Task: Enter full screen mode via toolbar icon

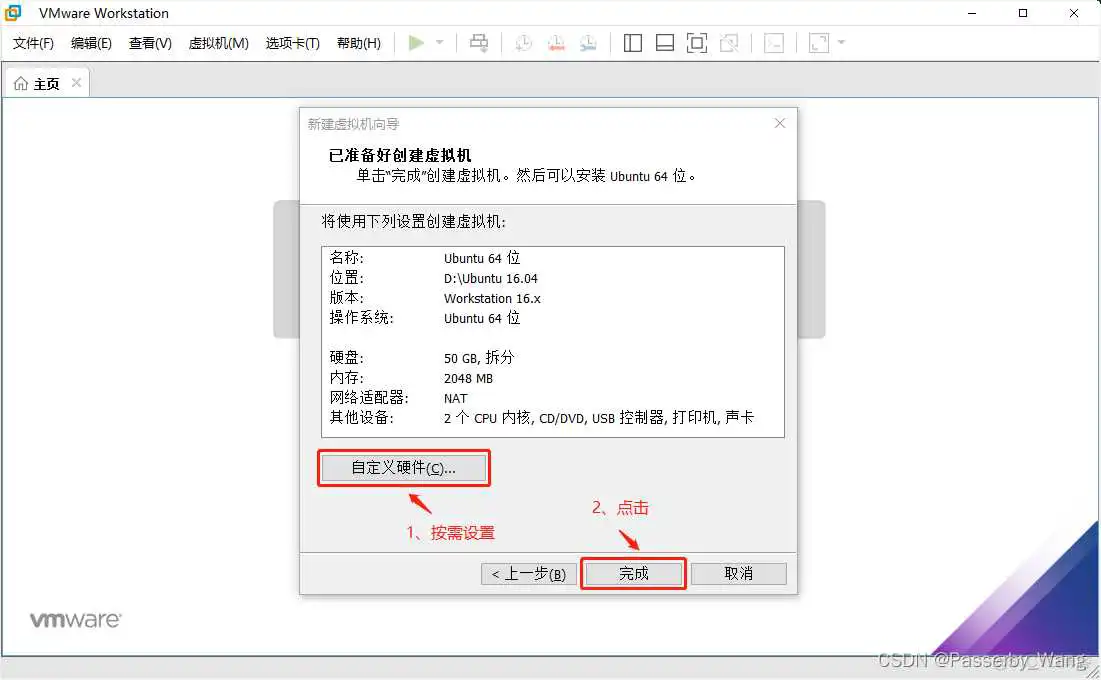Action: (x=697, y=42)
